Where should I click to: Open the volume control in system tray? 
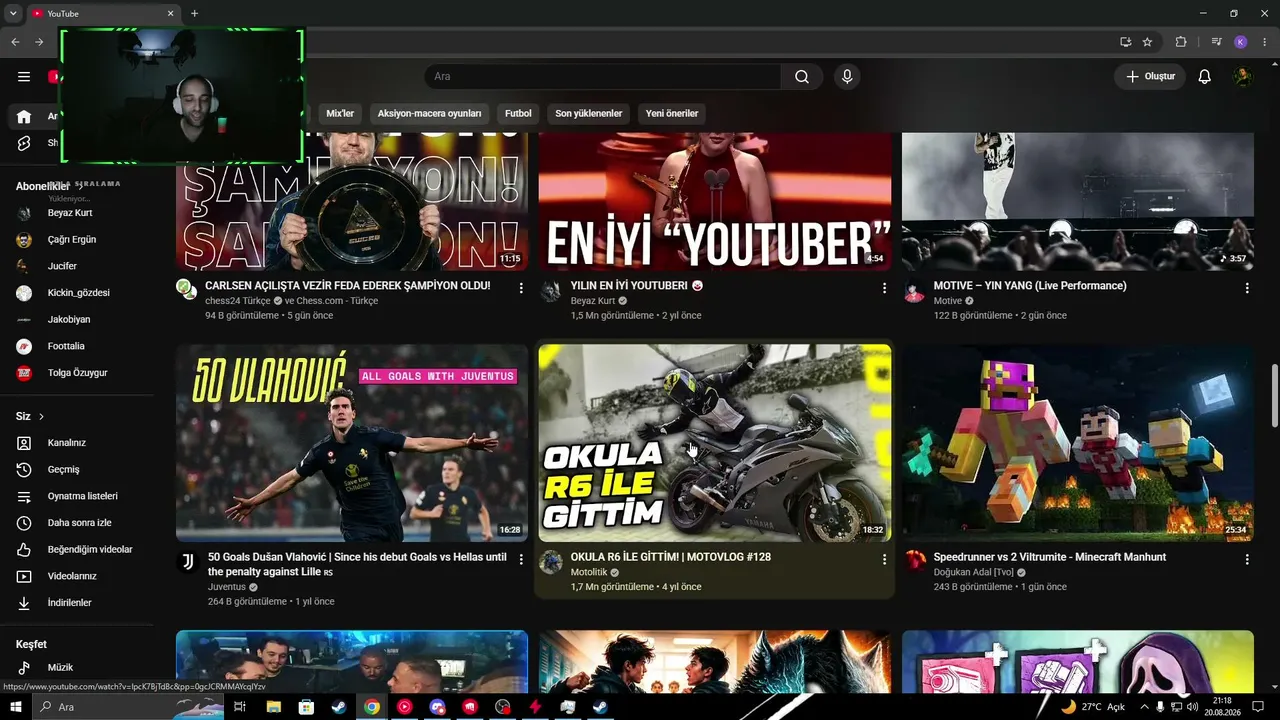(1192, 707)
